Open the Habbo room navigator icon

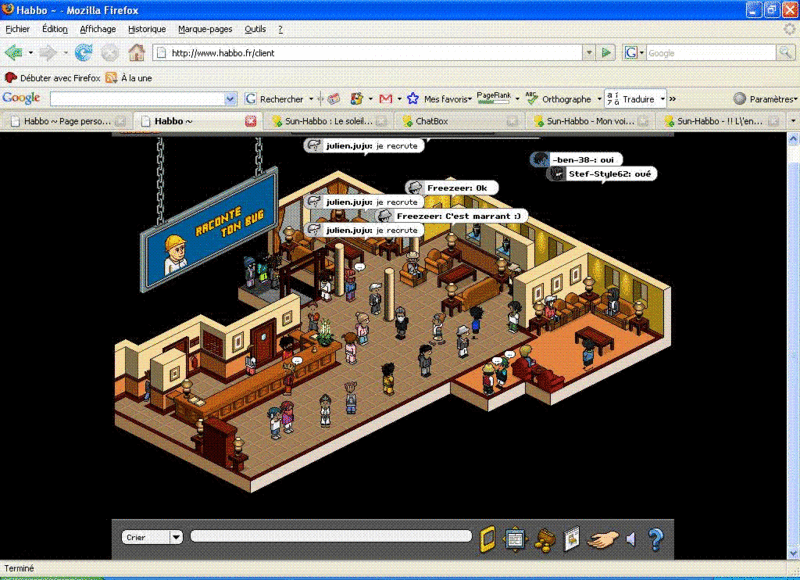(x=515, y=539)
